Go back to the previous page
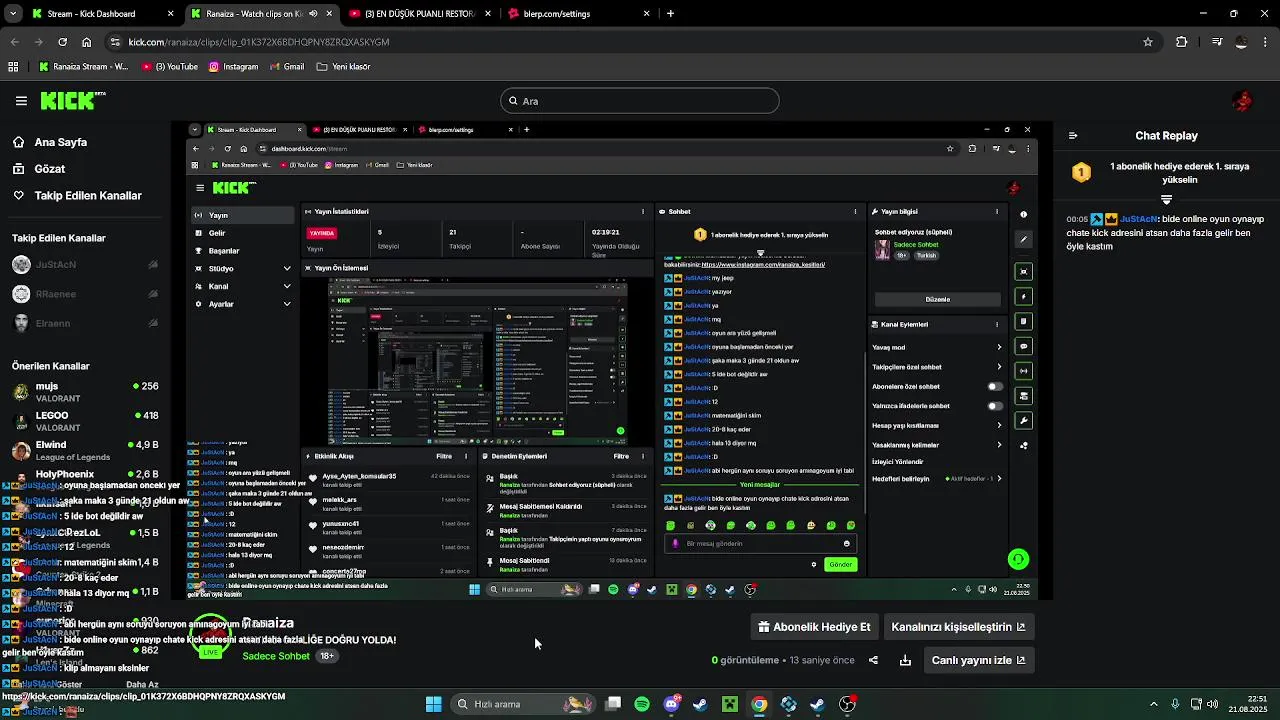The width and height of the screenshot is (1280, 720). coord(14,42)
